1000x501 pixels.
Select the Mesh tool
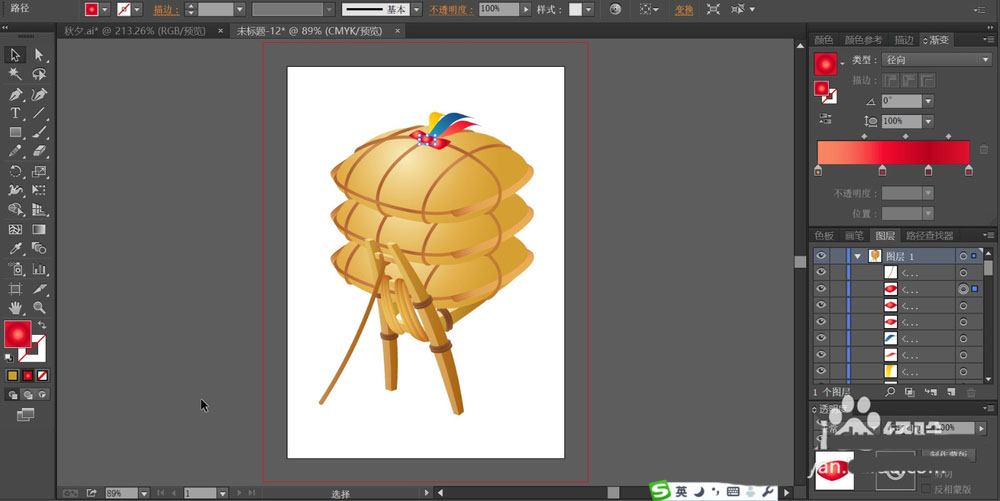(15, 229)
